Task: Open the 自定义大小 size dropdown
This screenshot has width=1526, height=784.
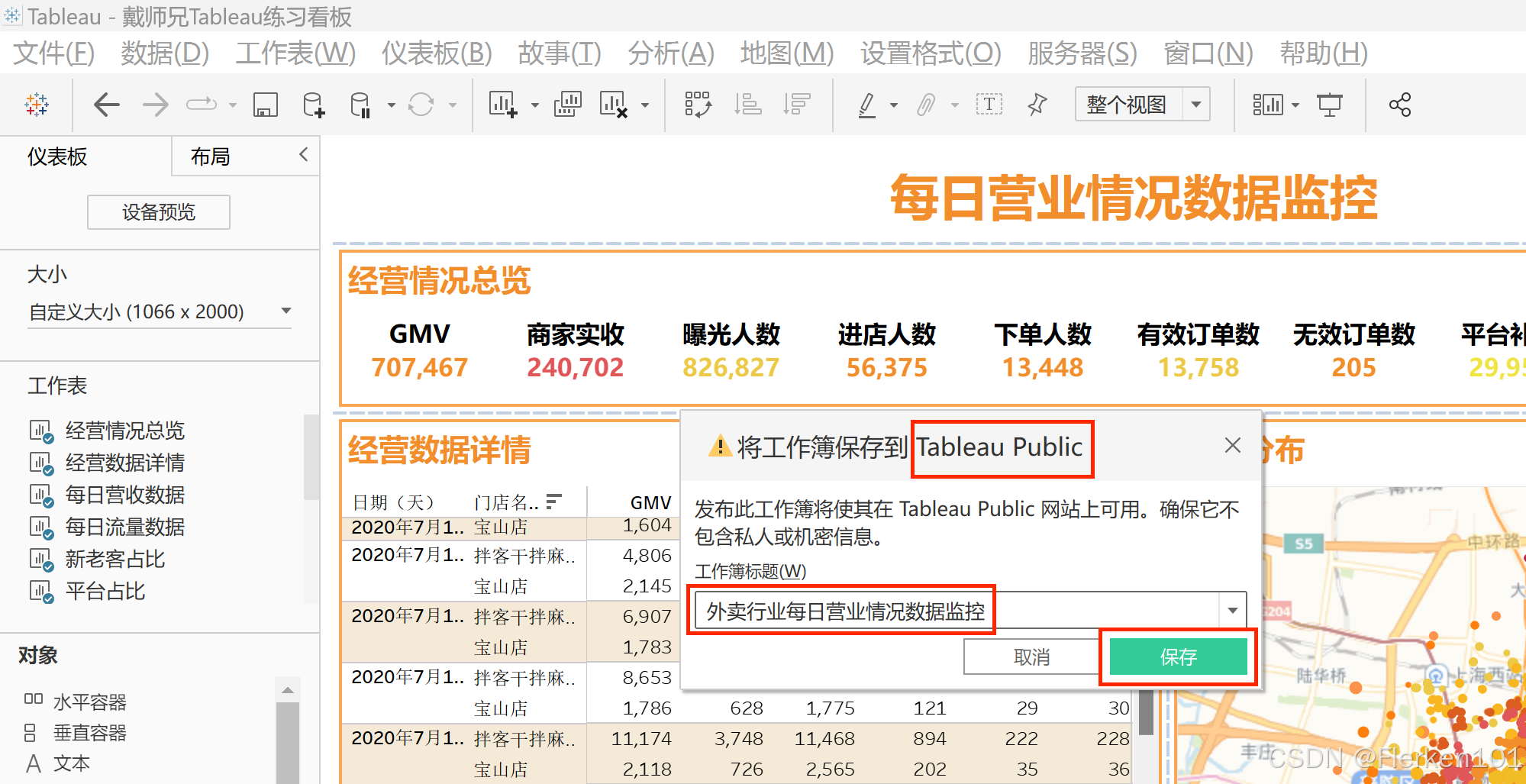Action: click(x=286, y=311)
